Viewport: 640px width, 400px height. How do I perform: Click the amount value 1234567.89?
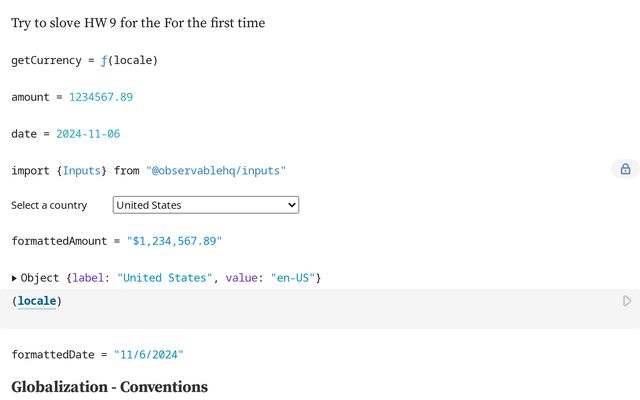point(101,97)
